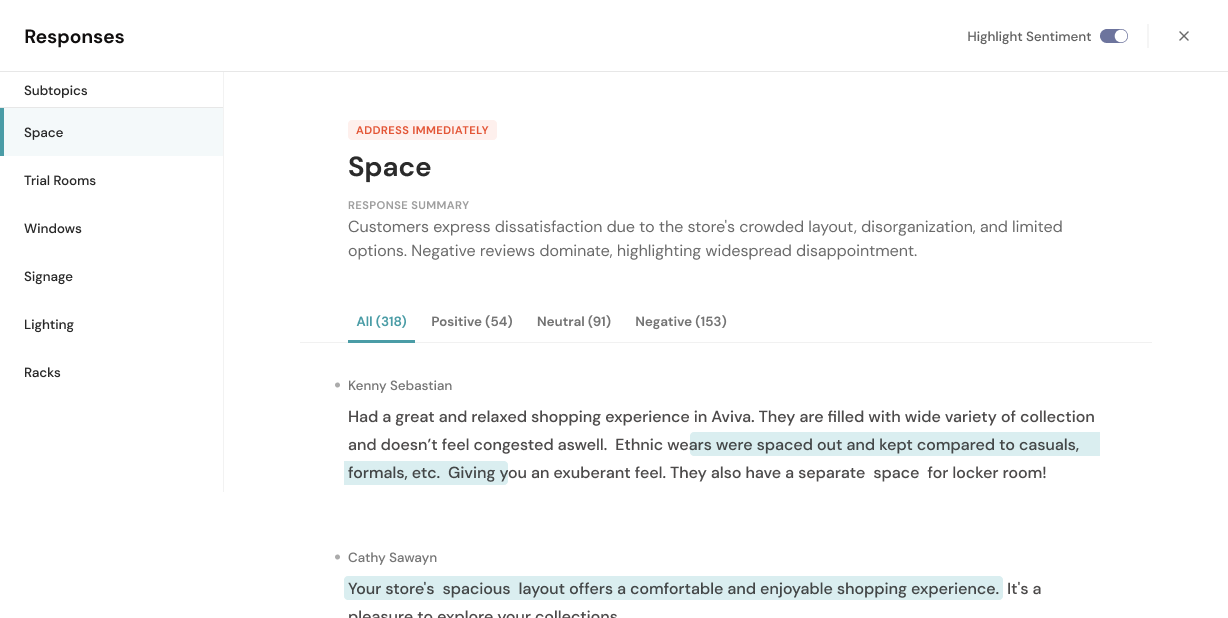
Task: Switch to the All (318) tab
Action: coord(381,321)
